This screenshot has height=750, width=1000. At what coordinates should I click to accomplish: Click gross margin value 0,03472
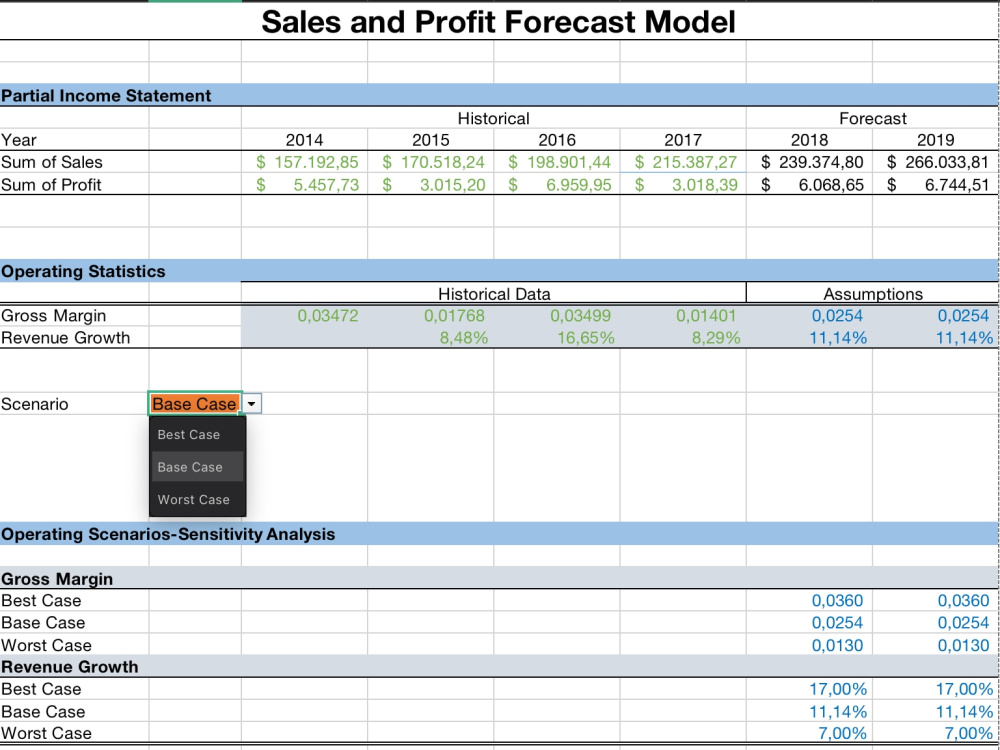tap(328, 315)
